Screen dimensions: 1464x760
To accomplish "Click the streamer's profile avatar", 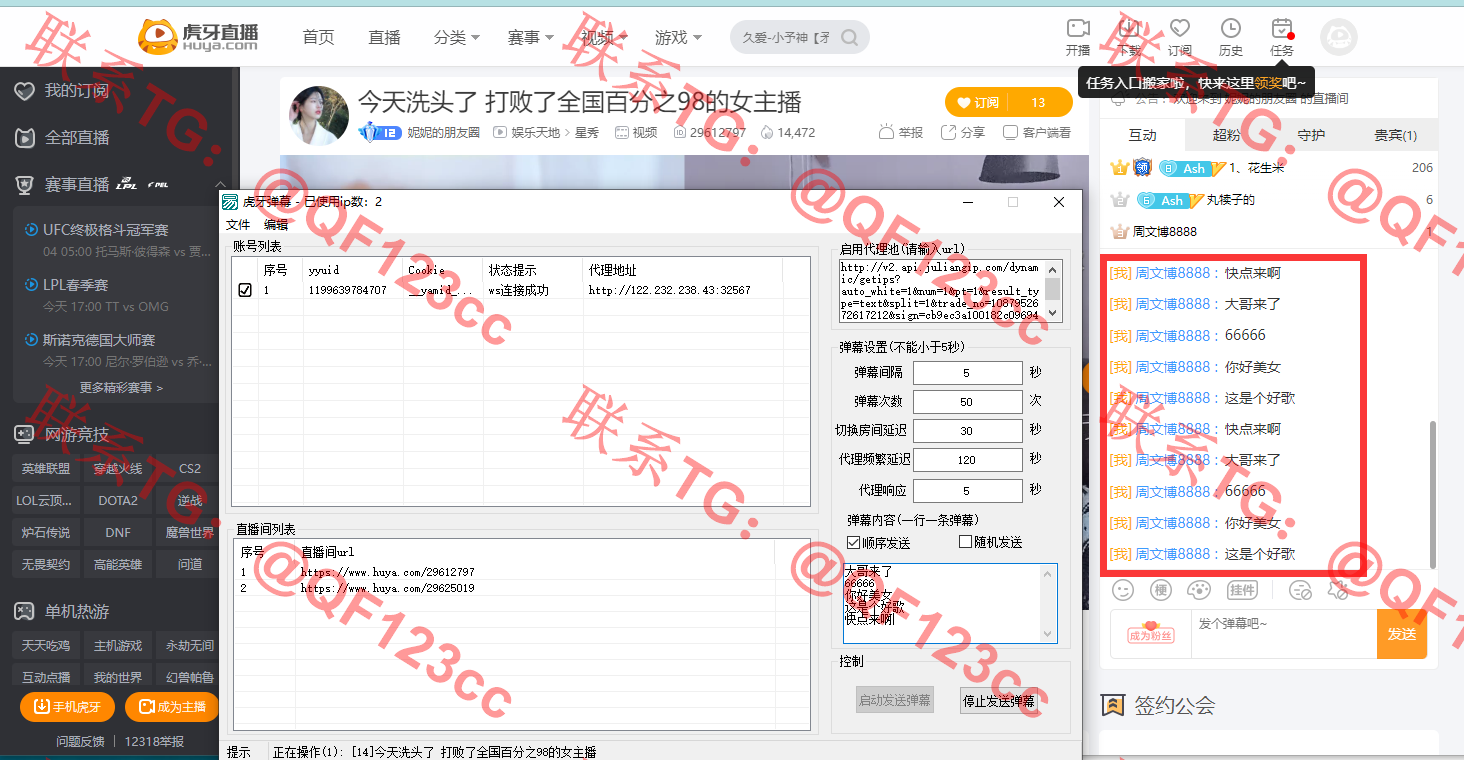I will click(319, 115).
